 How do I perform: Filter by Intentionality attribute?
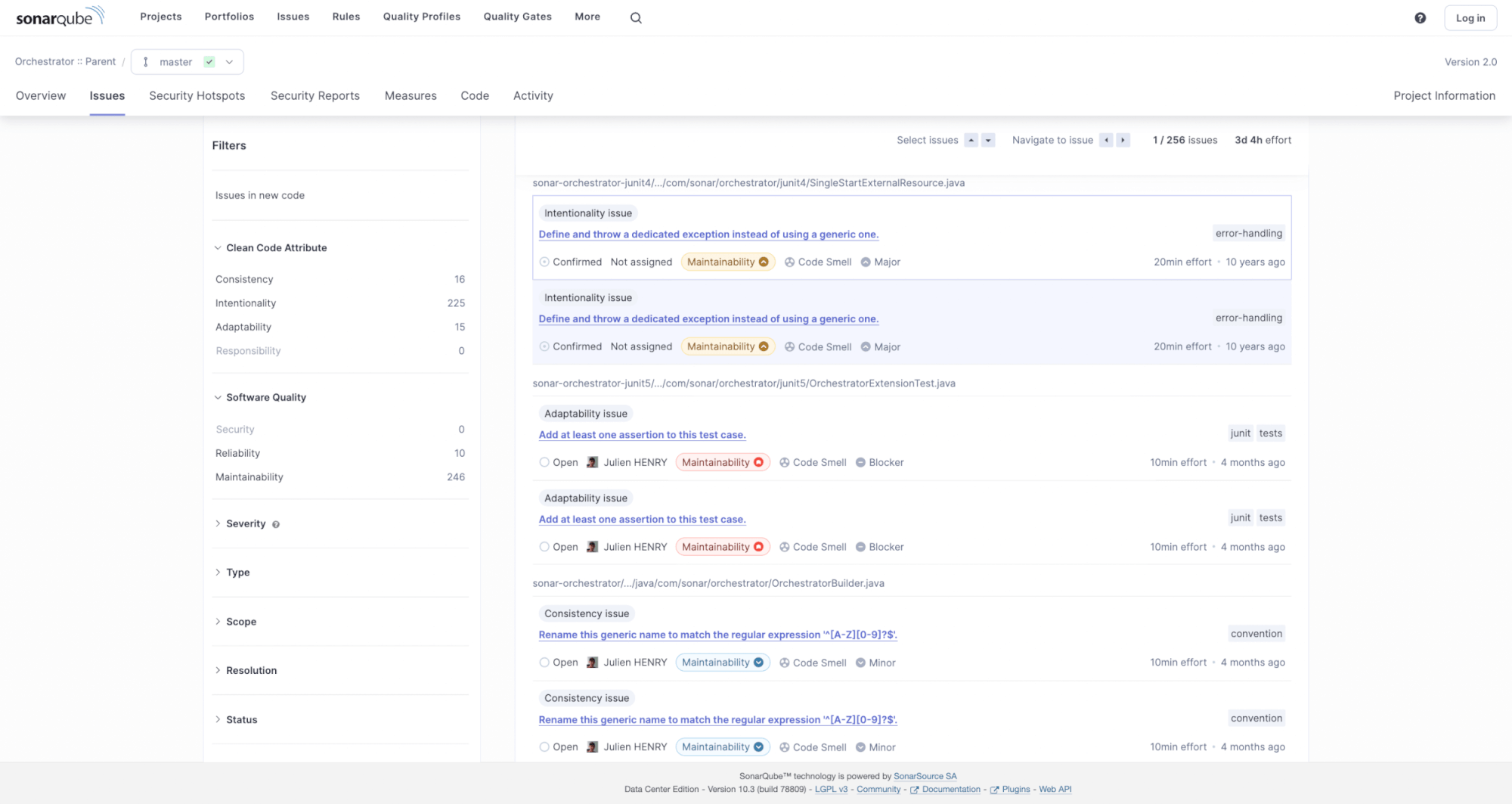click(340, 303)
